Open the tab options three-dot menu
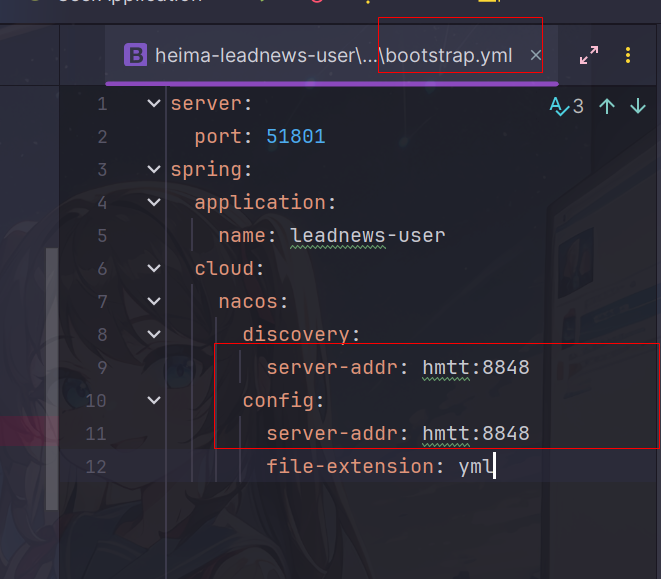 tap(628, 55)
